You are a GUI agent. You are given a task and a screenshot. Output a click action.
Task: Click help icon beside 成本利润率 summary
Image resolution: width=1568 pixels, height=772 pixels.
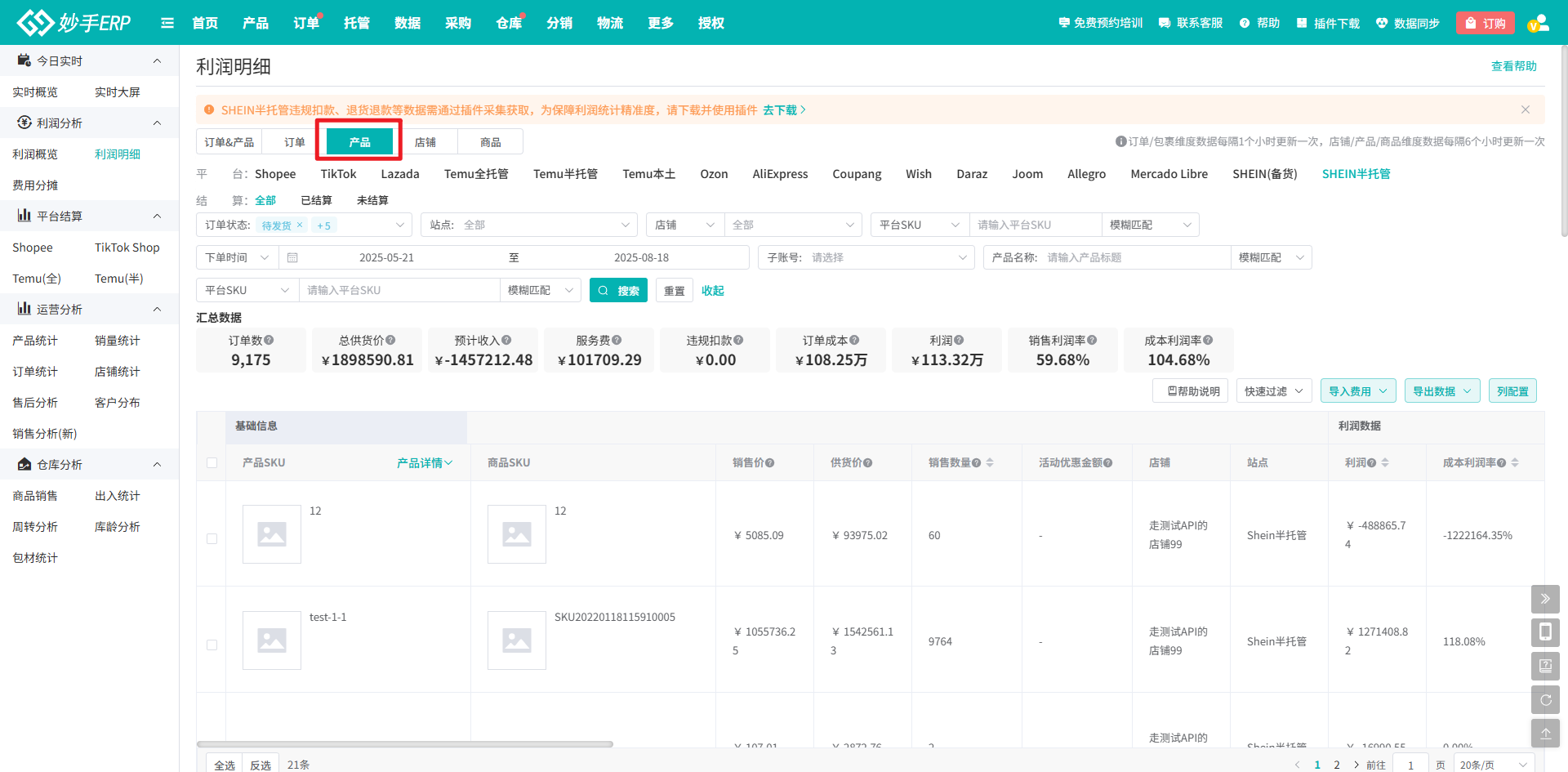tap(1208, 340)
